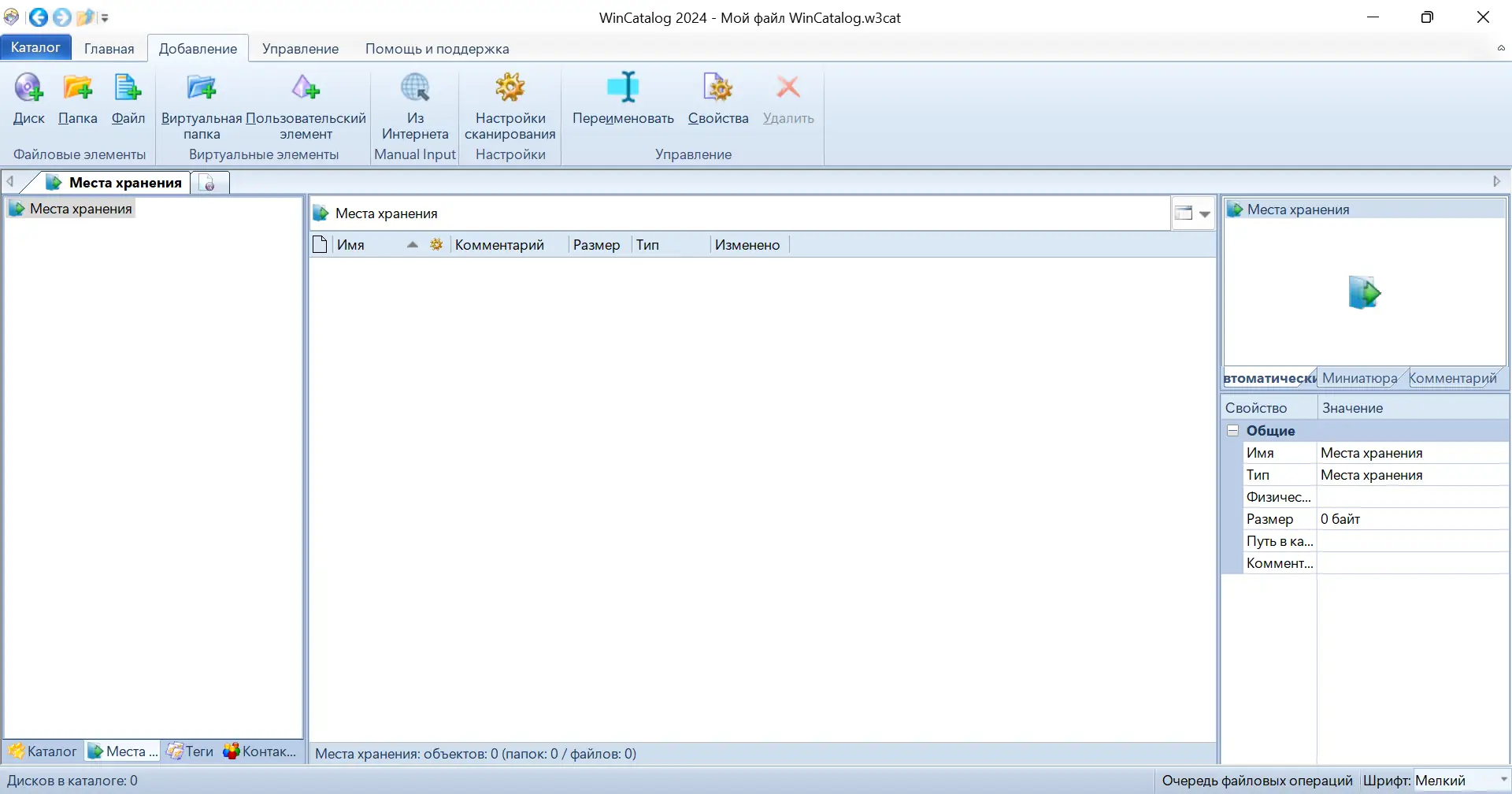Open the Свойства properties icon
This screenshot has width=1512, height=794.
tap(718, 88)
